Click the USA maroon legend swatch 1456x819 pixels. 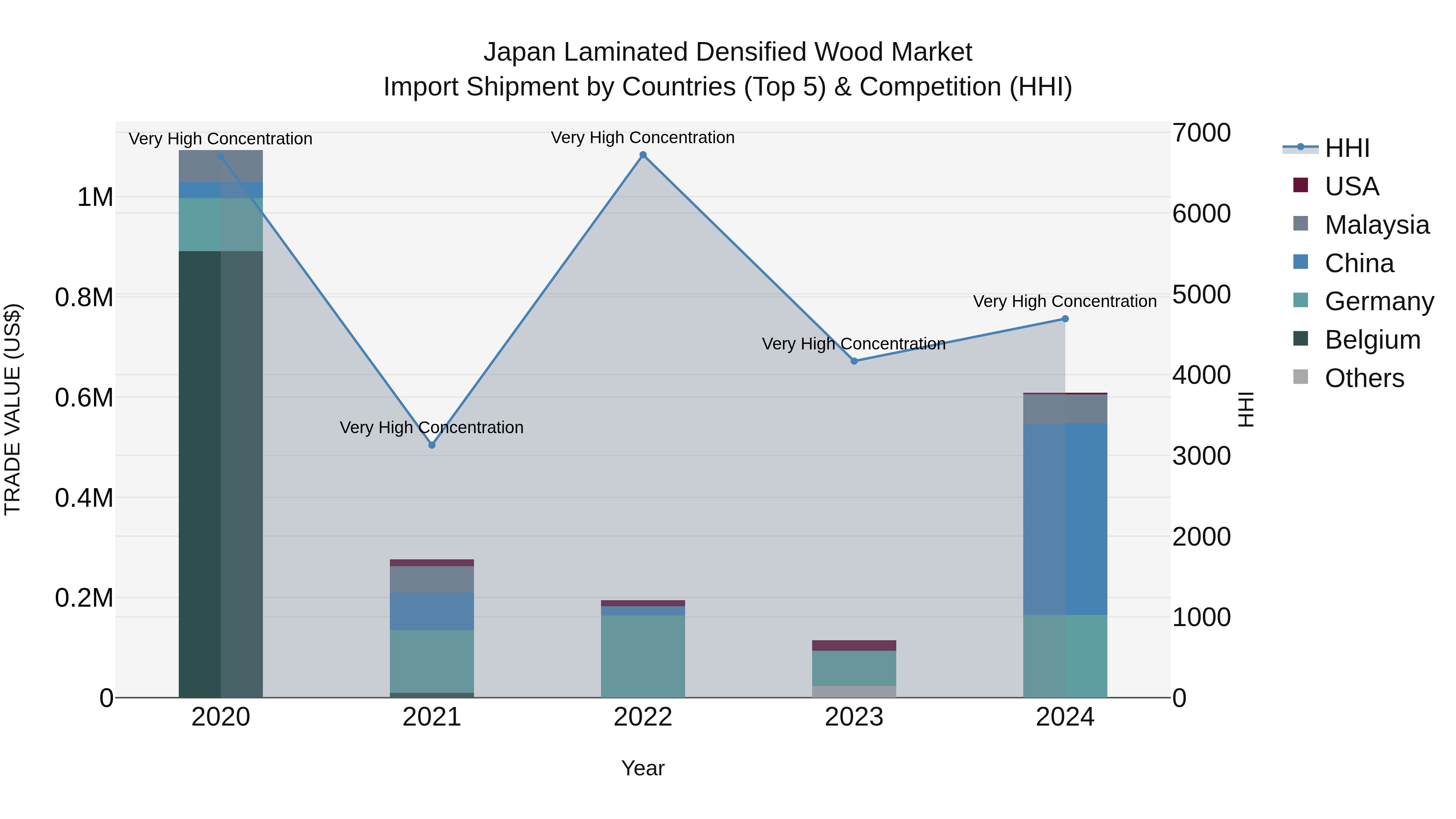point(1301,185)
